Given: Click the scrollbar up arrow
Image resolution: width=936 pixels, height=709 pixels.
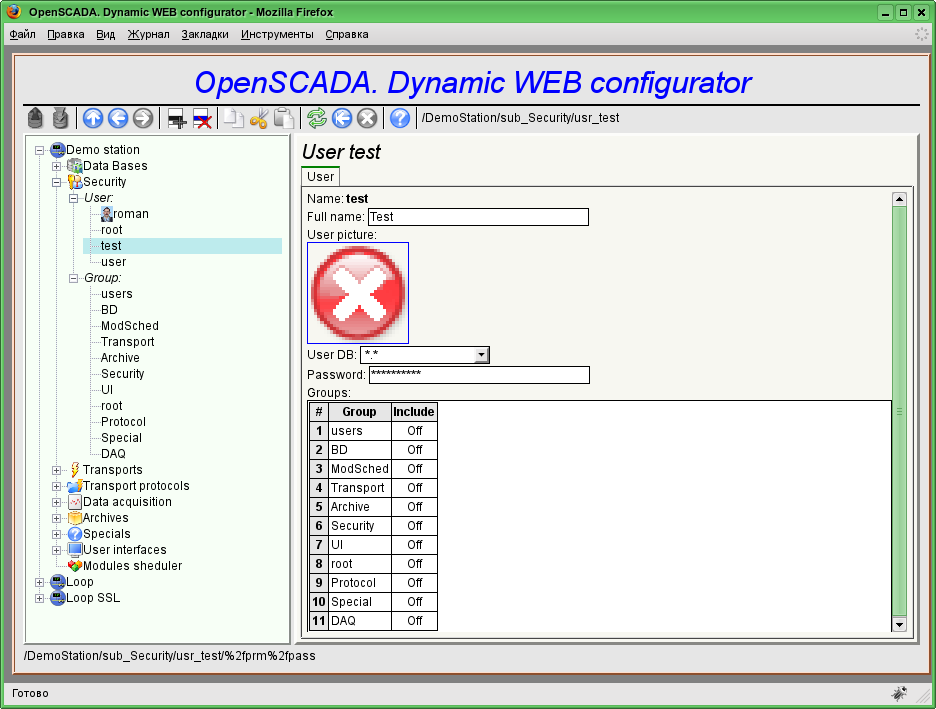Looking at the screenshot, I should [x=899, y=199].
